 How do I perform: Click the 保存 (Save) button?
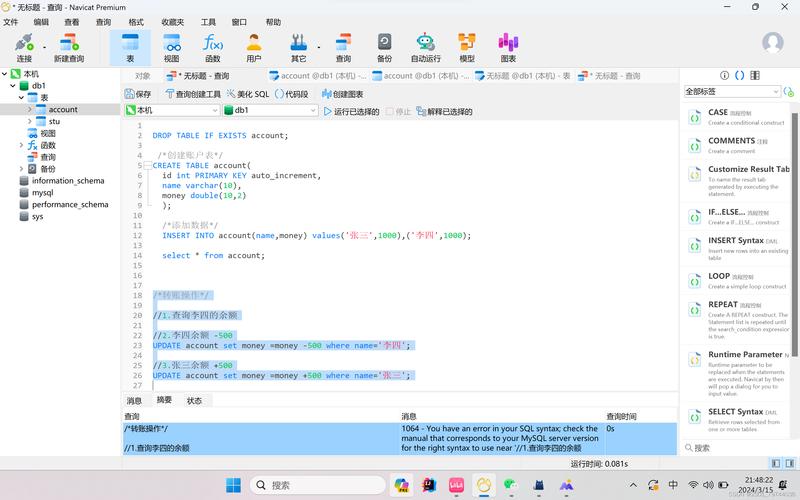coord(138,94)
